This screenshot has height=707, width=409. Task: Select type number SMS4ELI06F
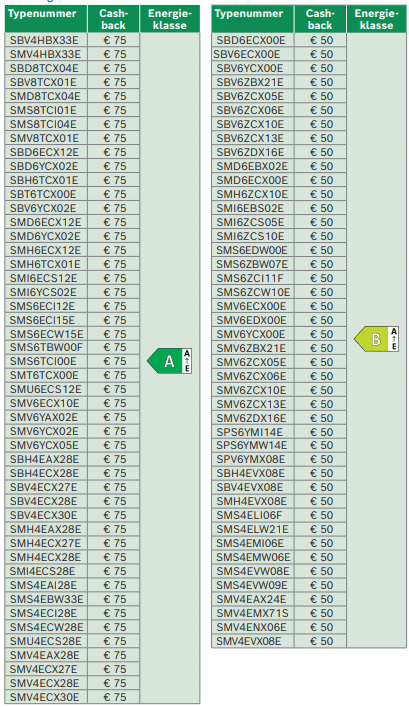tap(249, 515)
